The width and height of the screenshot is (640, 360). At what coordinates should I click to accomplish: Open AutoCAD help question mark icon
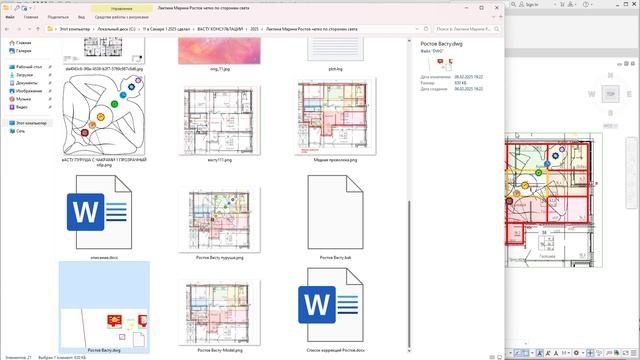(x=586, y=4)
